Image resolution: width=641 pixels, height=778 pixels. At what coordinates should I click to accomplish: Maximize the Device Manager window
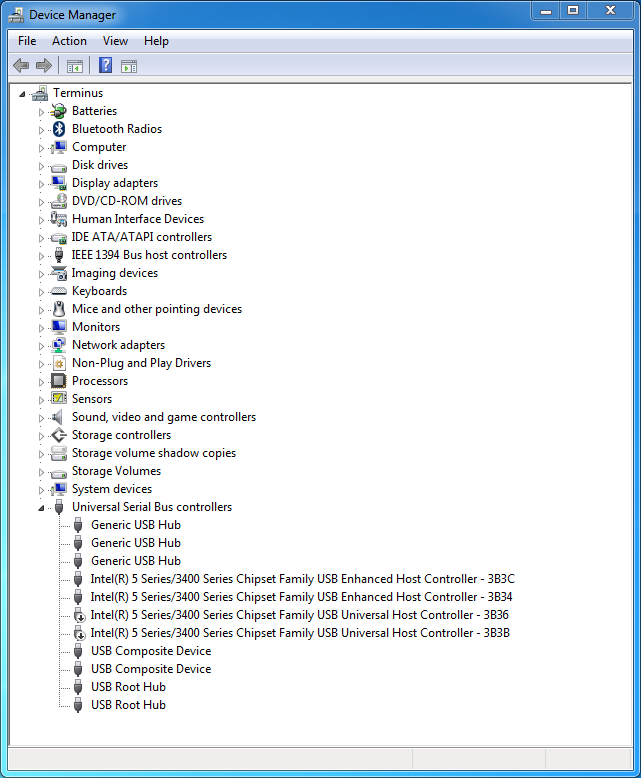573,10
